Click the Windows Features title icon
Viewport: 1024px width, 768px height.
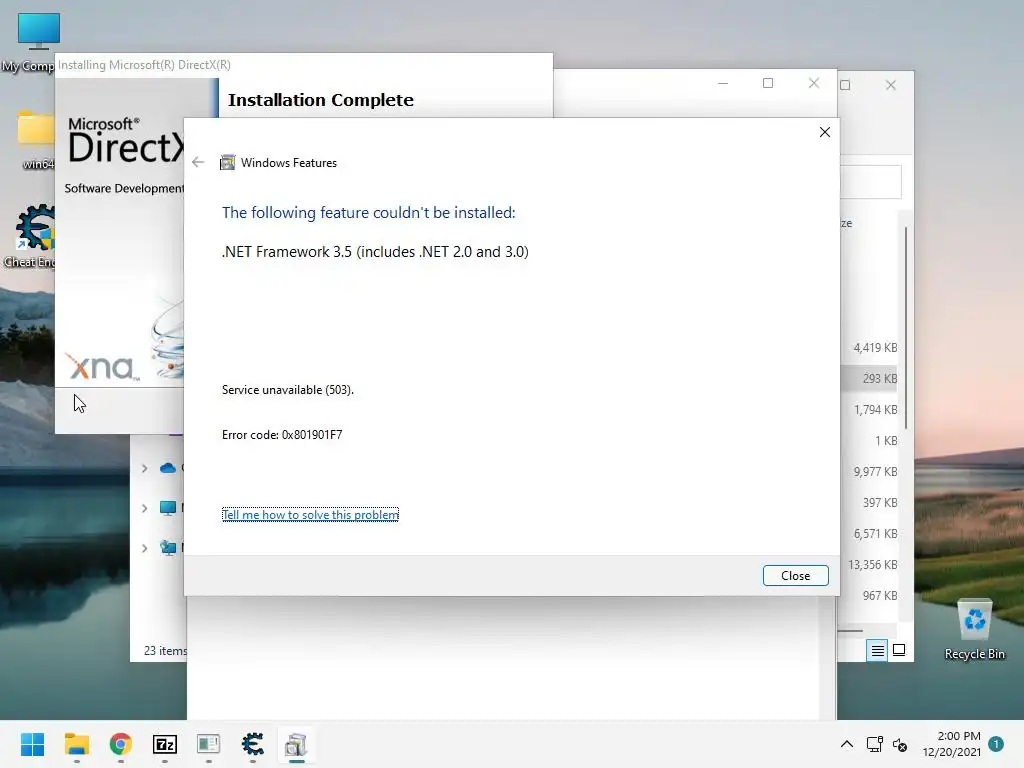click(227, 163)
